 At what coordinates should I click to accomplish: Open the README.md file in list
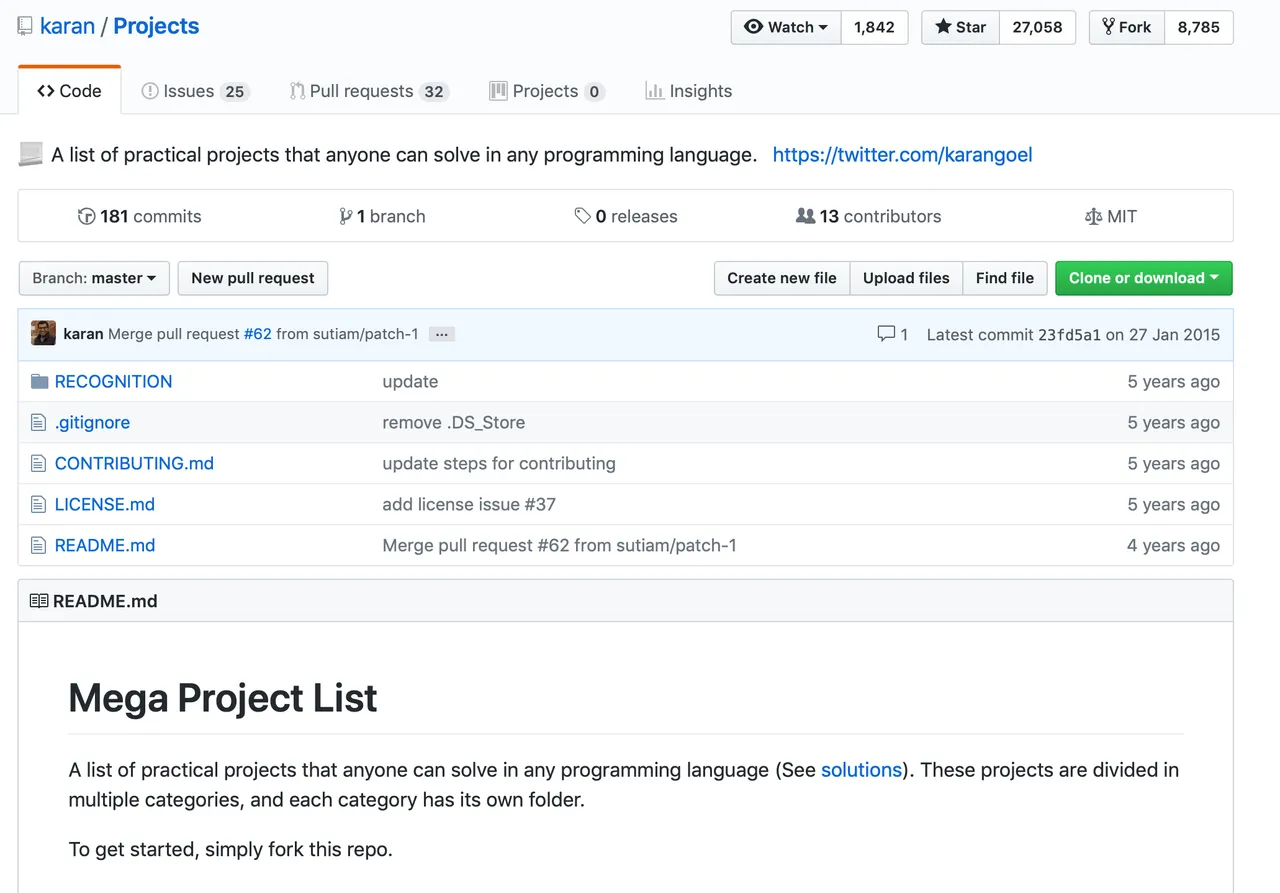point(105,546)
